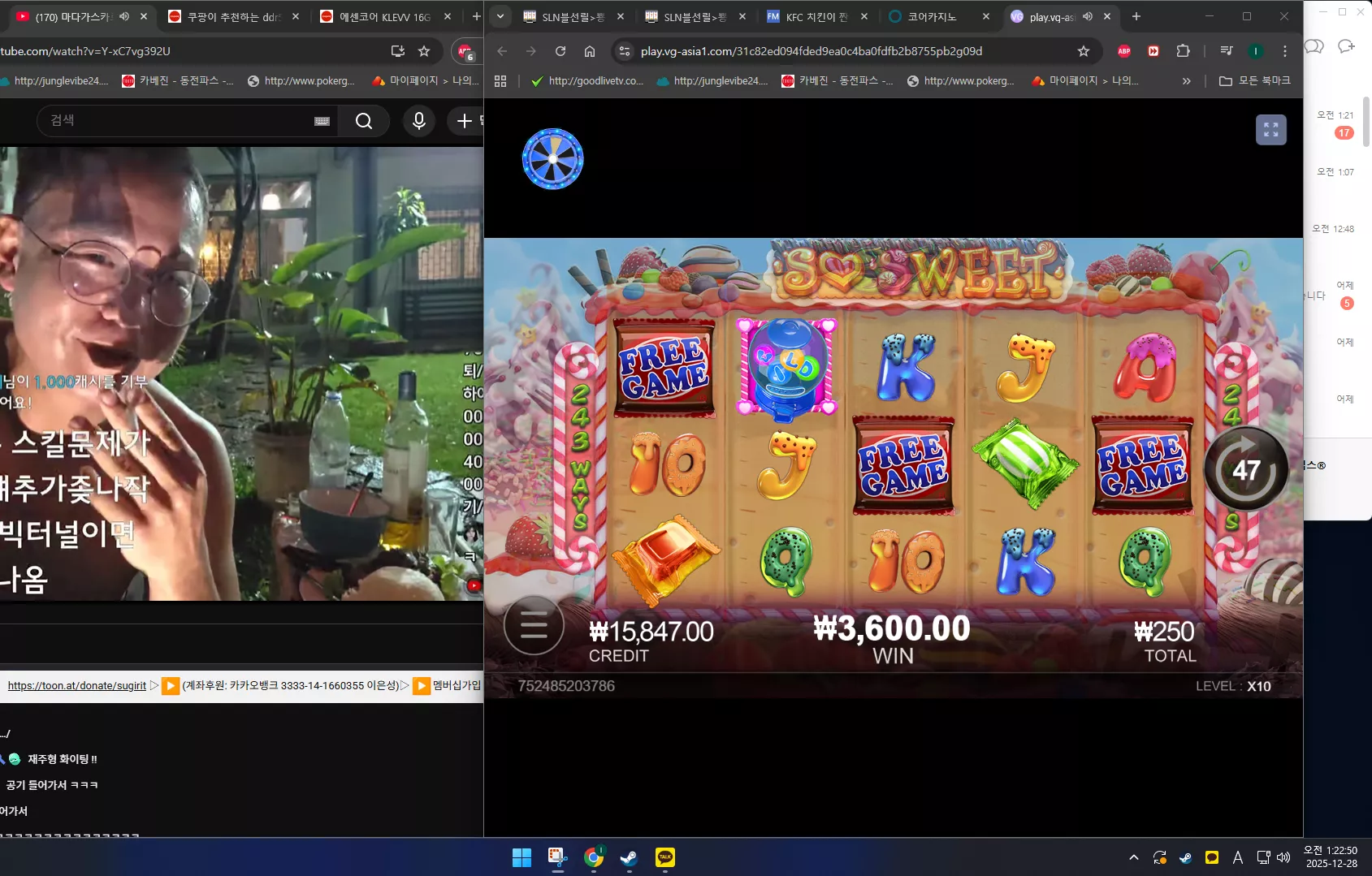Click the 멤버십가입 membership text
Image resolution: width=1372 pixels, height=876 pixels.
tap(456, 685)
